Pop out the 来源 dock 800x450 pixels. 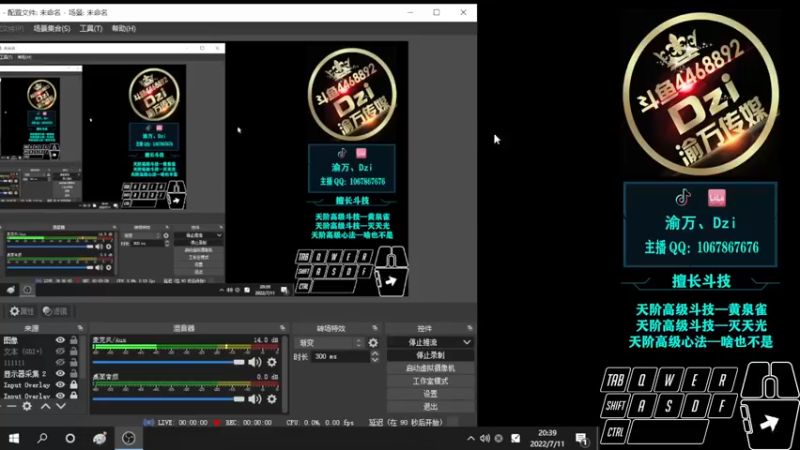[80, 328]
